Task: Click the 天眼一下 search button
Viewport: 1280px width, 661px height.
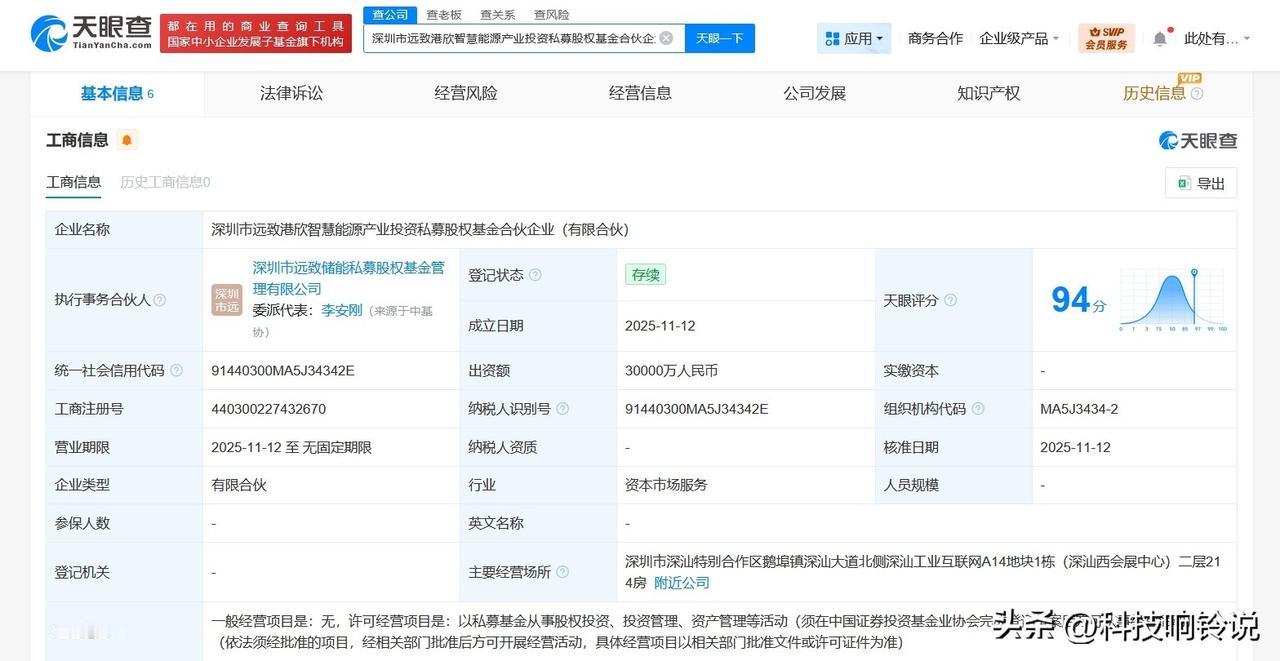Action: (718, 37)
